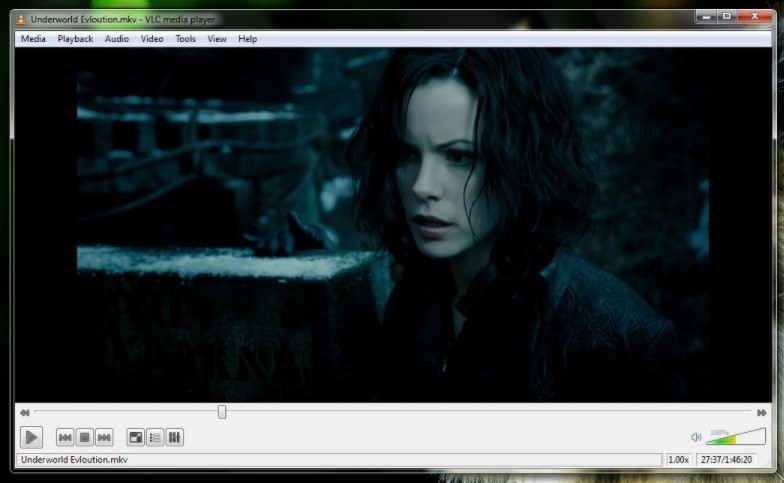The height and width of the screenshot is (483, 784).
Task: Step forward with faster arrows icon
Action: [762, 412]
